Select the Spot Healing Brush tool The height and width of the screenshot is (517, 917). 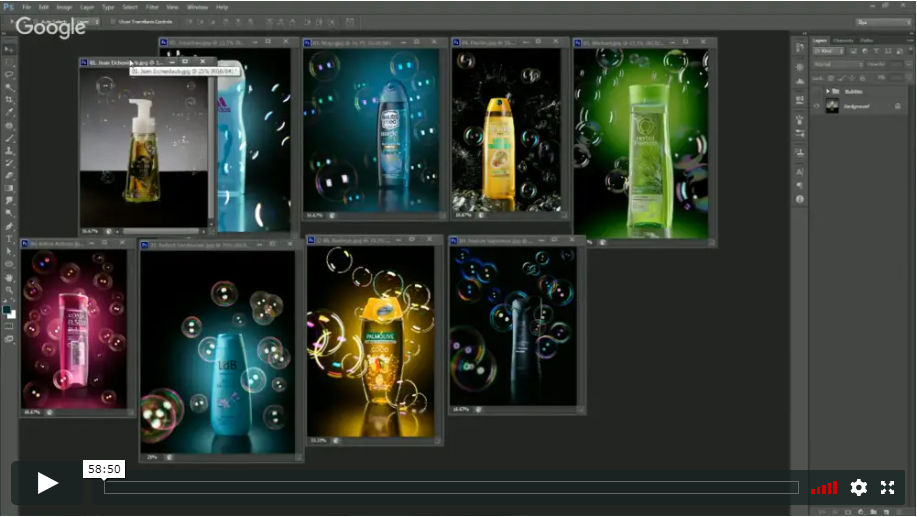tap(9, 125)
